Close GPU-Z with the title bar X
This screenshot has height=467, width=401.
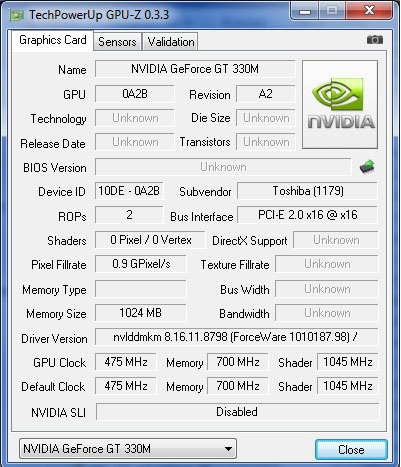369,11
